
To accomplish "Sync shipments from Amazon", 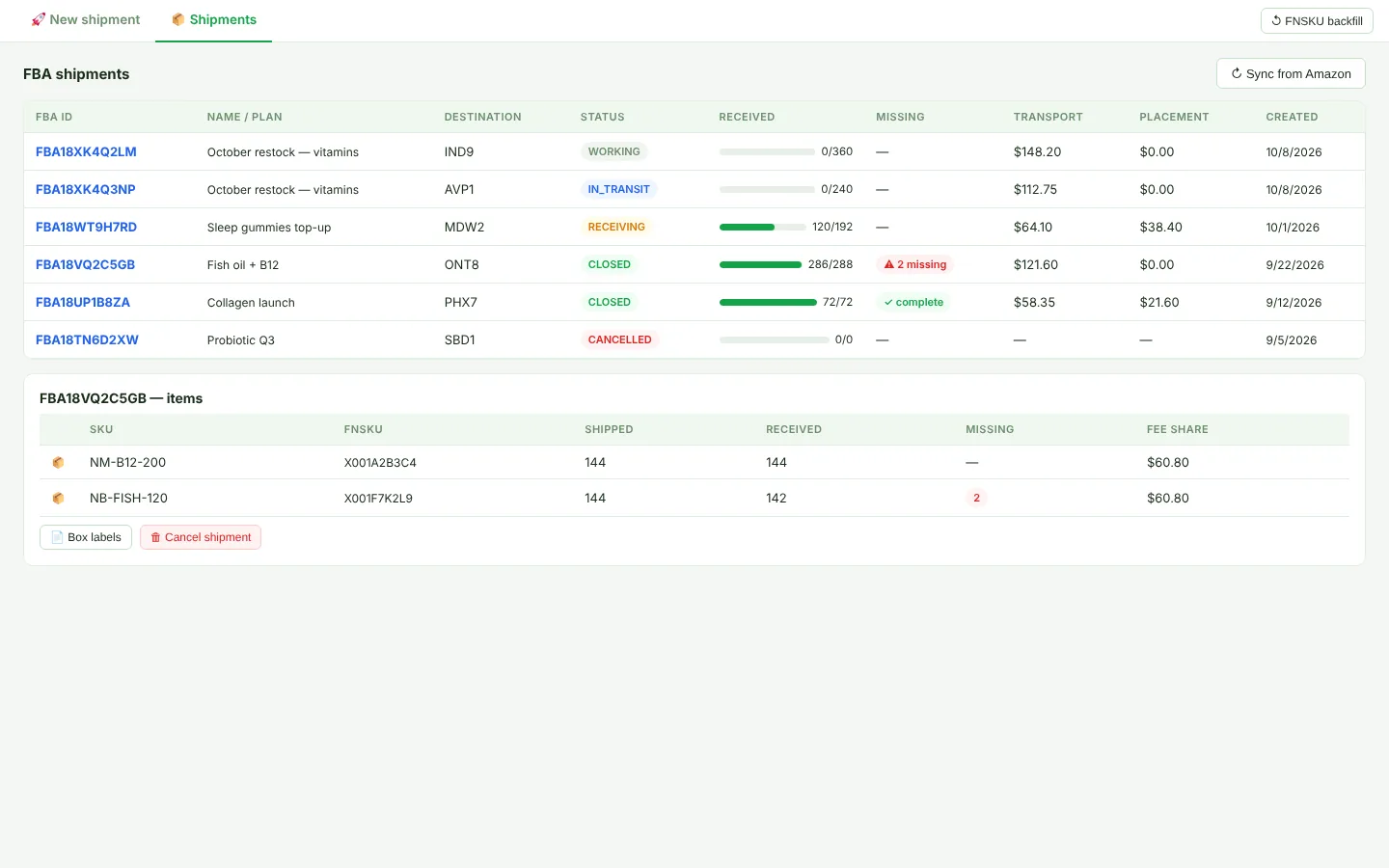I will [1291, 73].
